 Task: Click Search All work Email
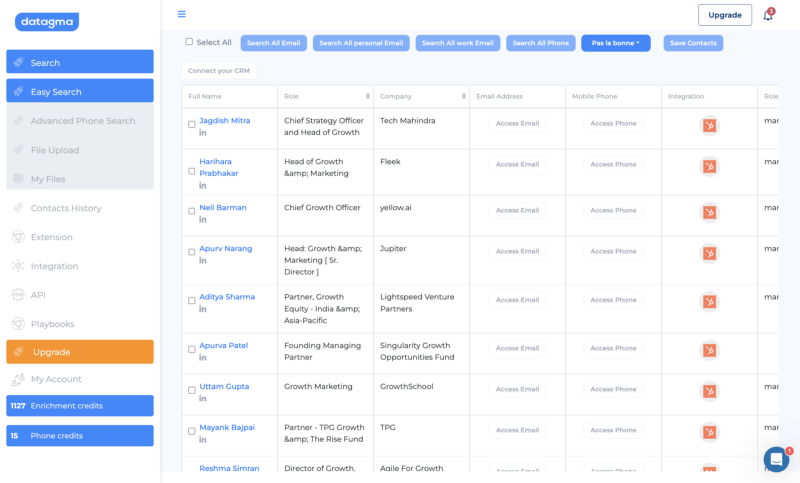(x=458, y=43)
